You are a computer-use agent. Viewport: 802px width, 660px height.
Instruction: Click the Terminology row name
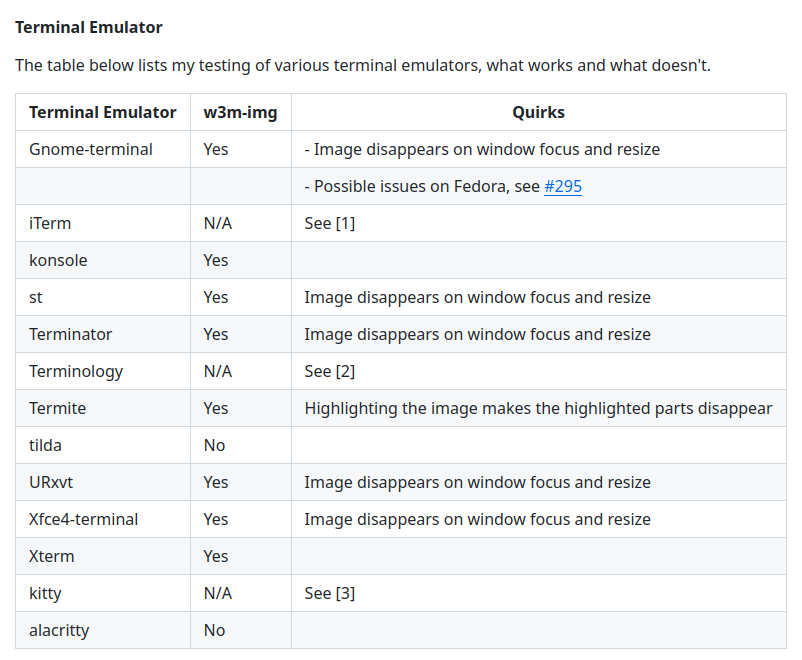76,372
